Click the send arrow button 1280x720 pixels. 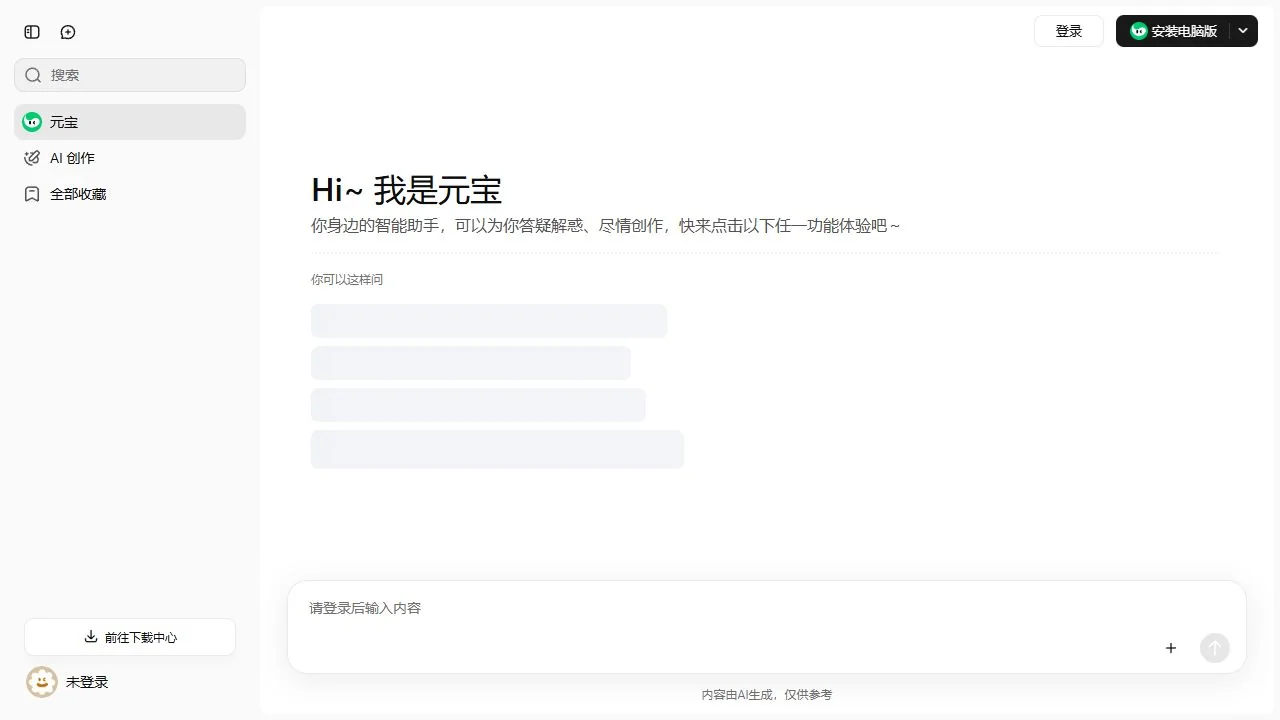[1215, 648]
